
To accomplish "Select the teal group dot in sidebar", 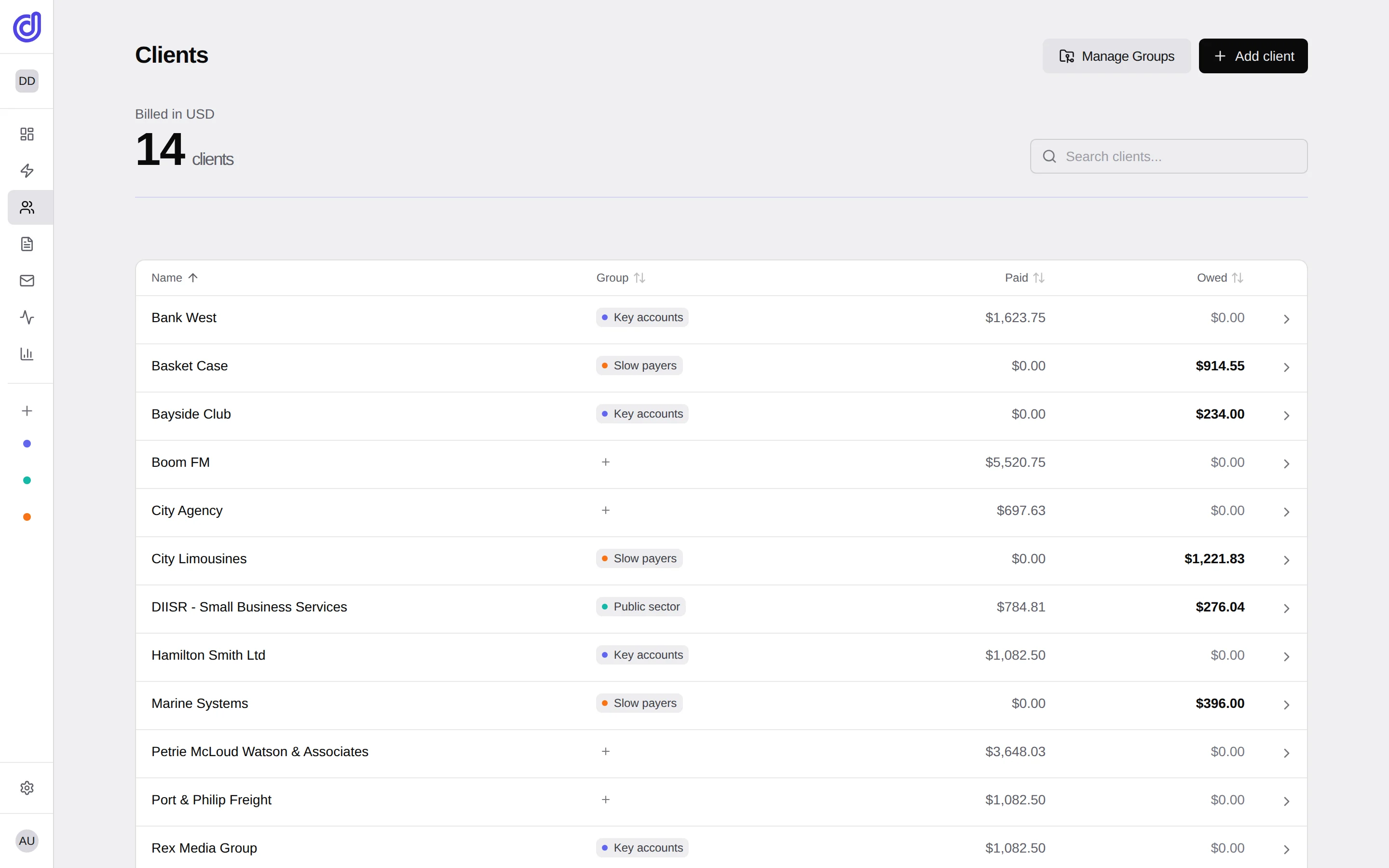I will (27, 480).
